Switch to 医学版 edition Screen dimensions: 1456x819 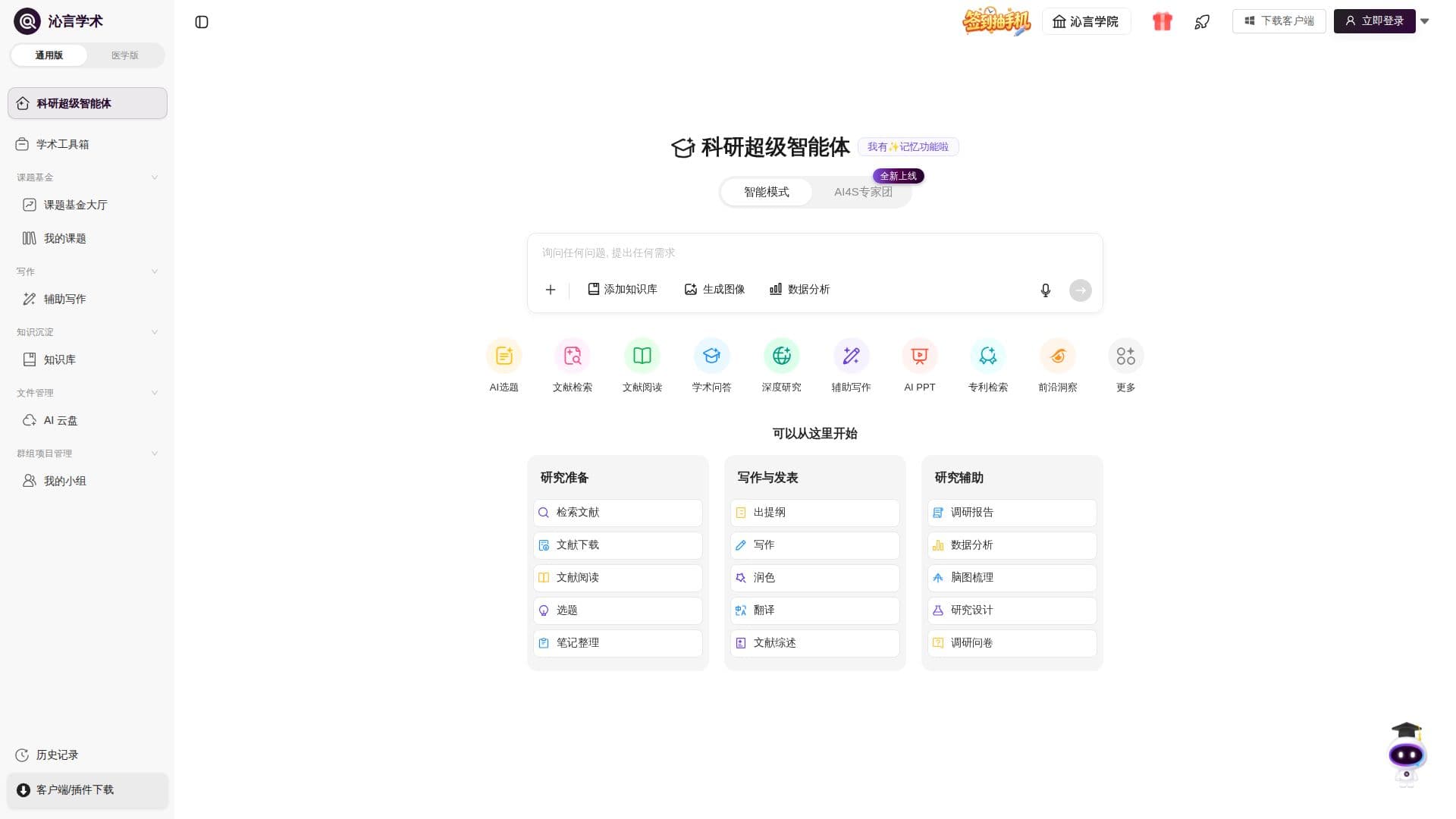coord(125,55)
